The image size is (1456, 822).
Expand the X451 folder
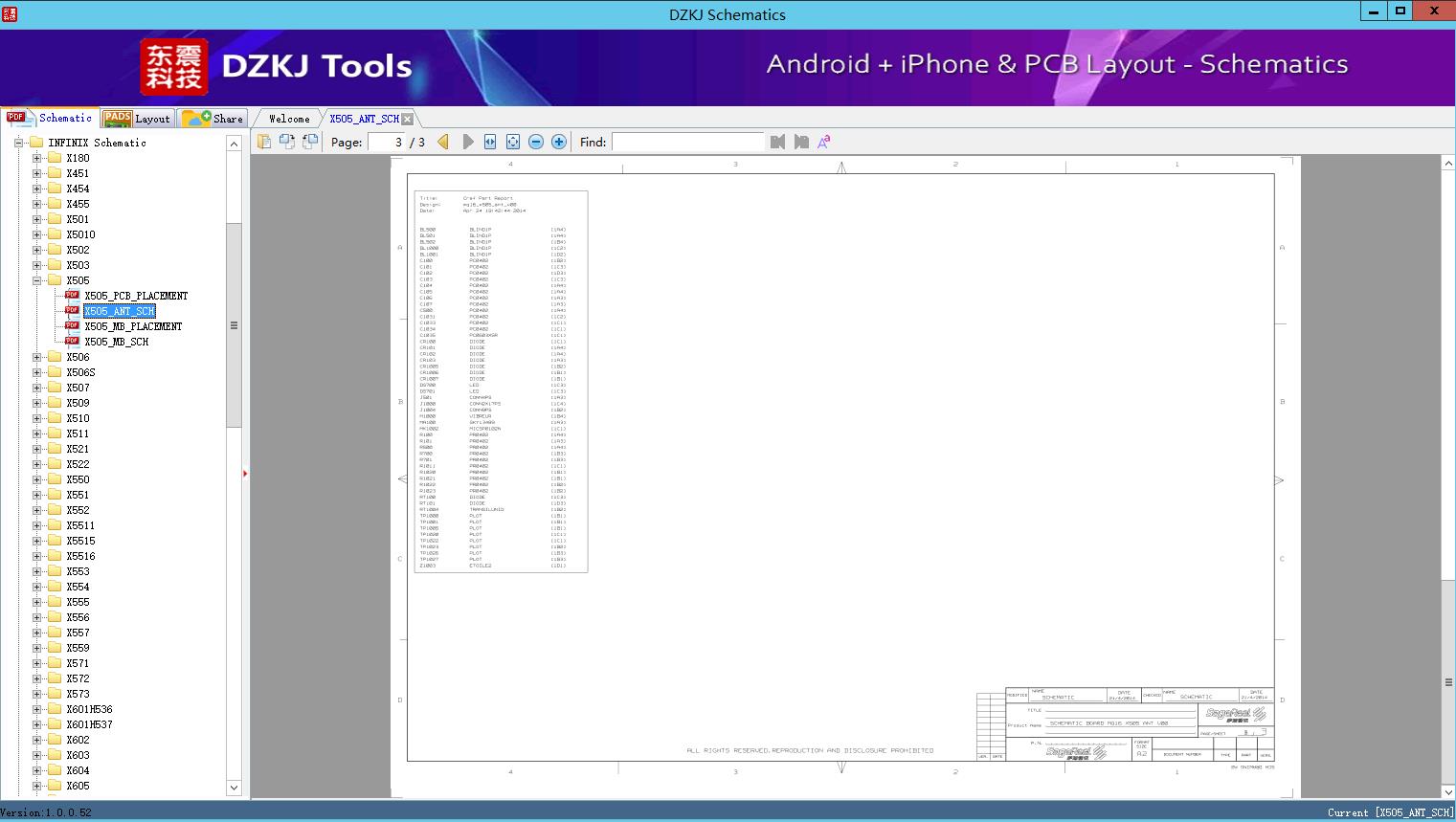(37, 173)
